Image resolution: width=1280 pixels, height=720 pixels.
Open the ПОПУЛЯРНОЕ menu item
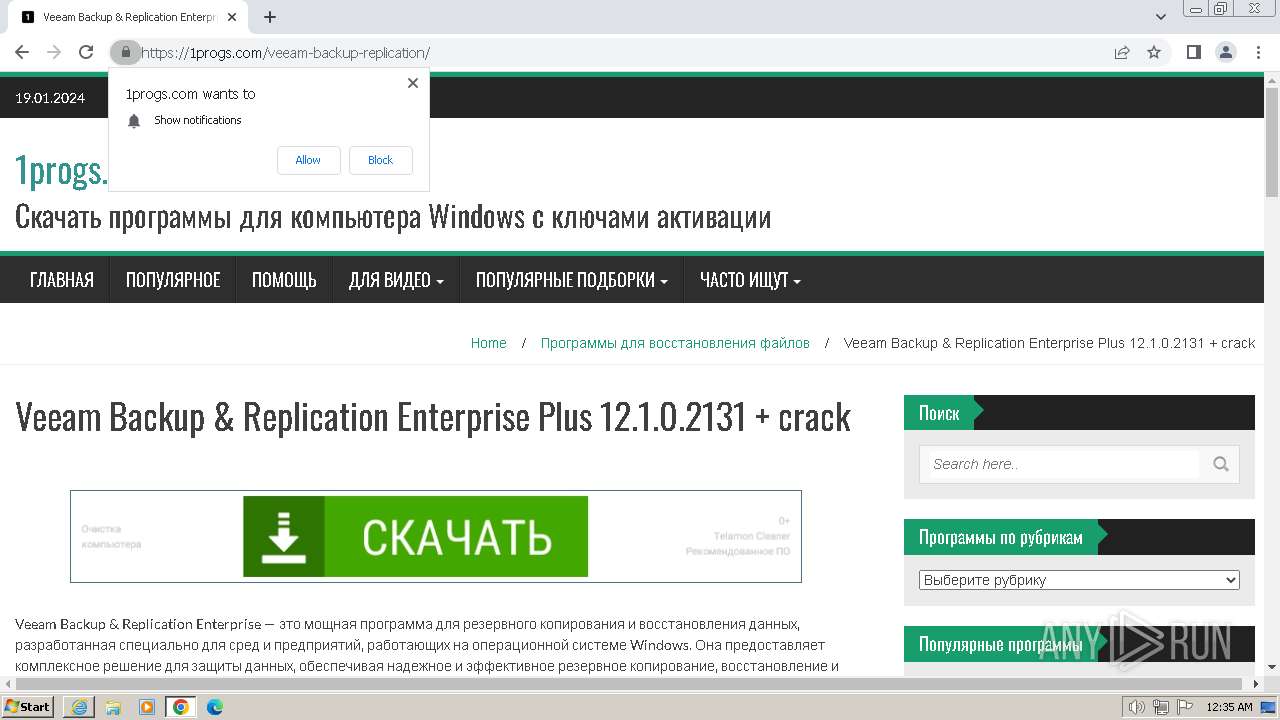coord(173,280)
